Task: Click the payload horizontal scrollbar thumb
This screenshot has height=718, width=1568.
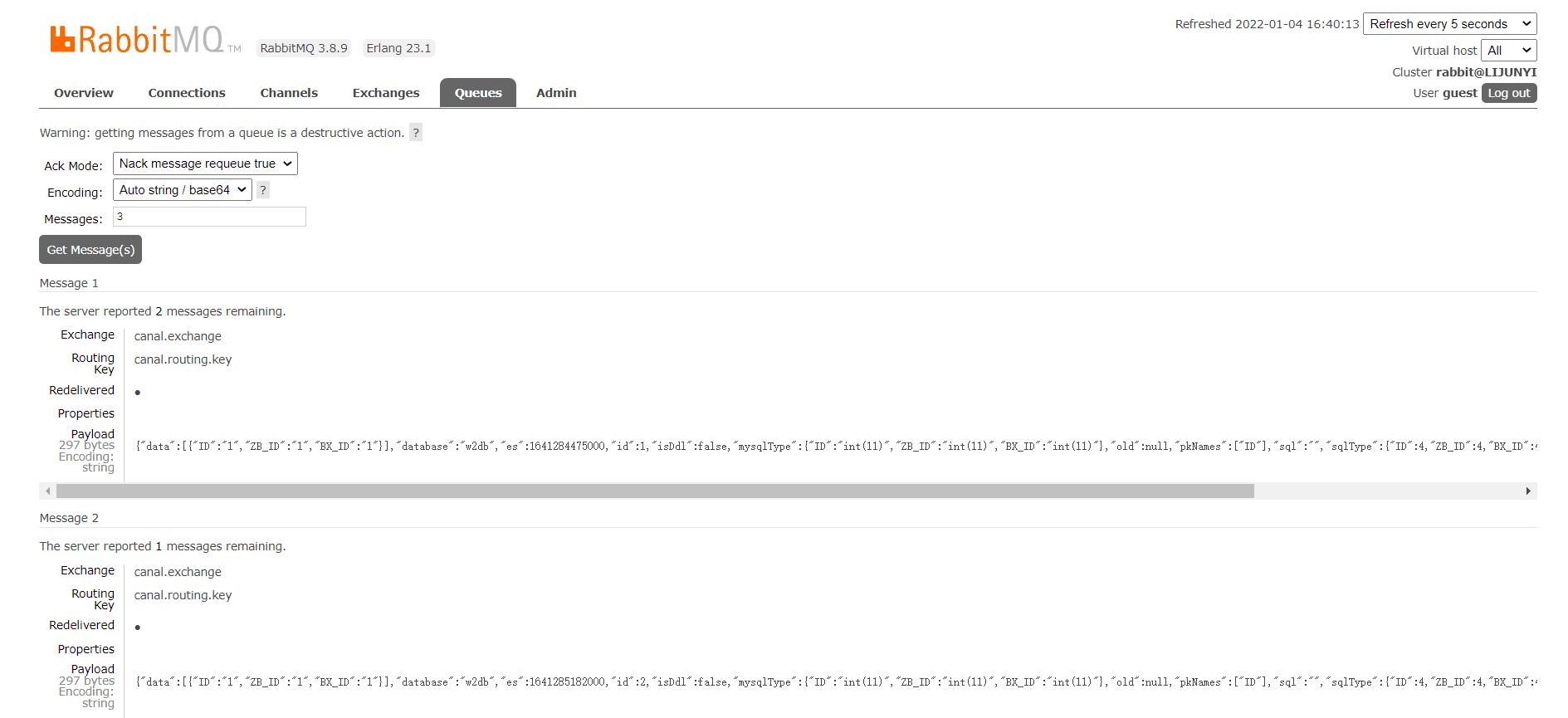Action: (655, 491)
